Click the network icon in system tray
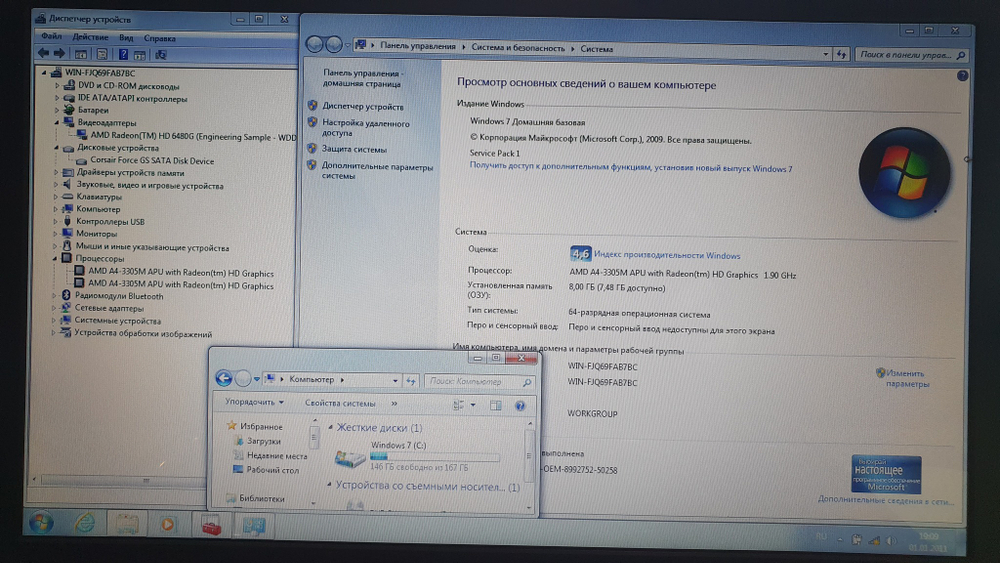The width and height of the screenshot is (1000, 563). 874,541
